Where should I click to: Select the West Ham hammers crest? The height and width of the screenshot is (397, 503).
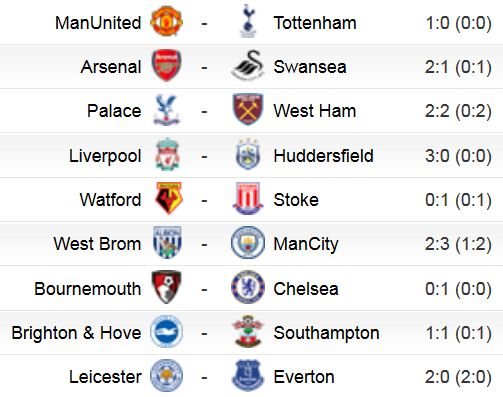pos(248,109)
